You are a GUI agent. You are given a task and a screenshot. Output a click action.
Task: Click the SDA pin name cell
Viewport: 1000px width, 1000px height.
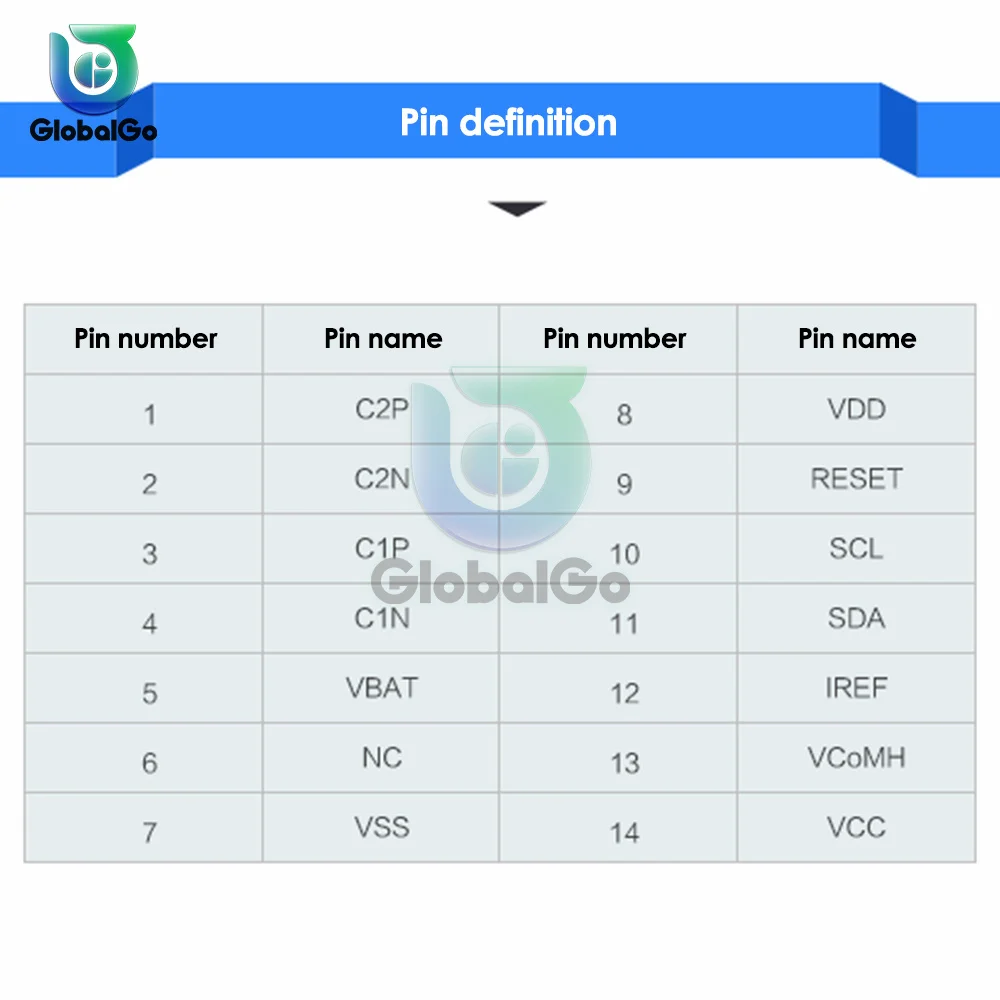(x=857, y=618)
